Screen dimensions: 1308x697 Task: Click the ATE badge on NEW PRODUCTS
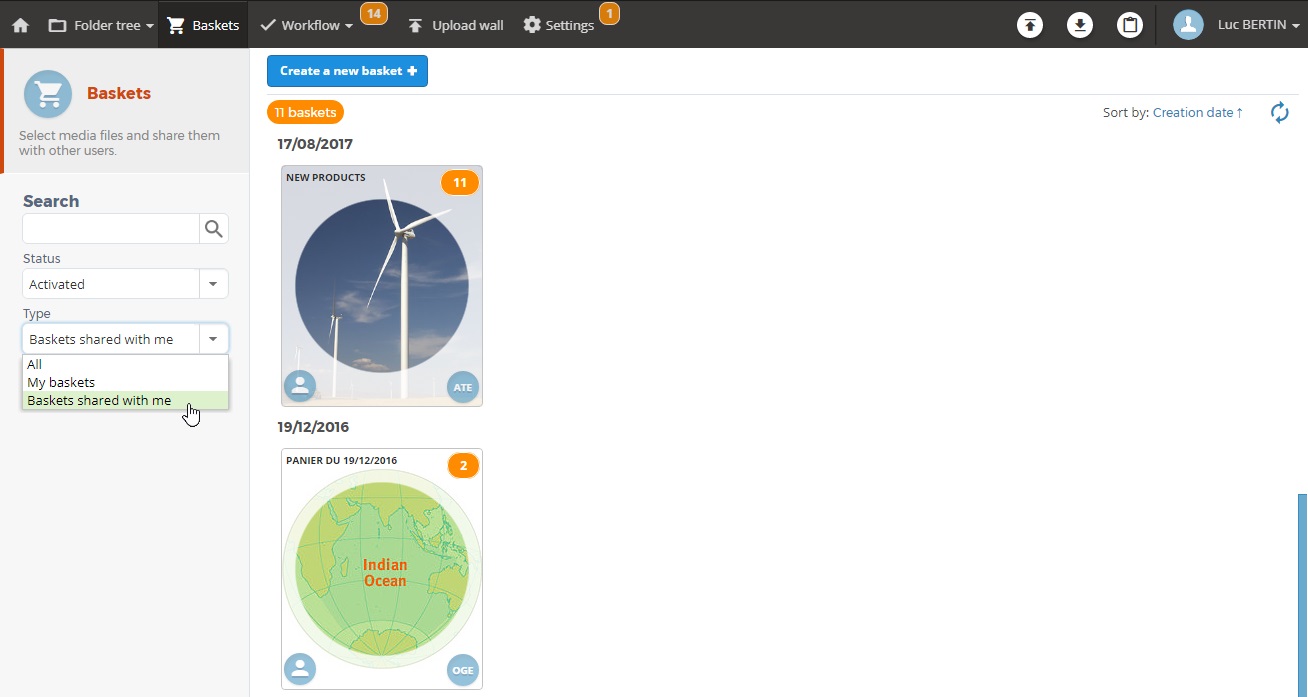[x=463, y=386]
